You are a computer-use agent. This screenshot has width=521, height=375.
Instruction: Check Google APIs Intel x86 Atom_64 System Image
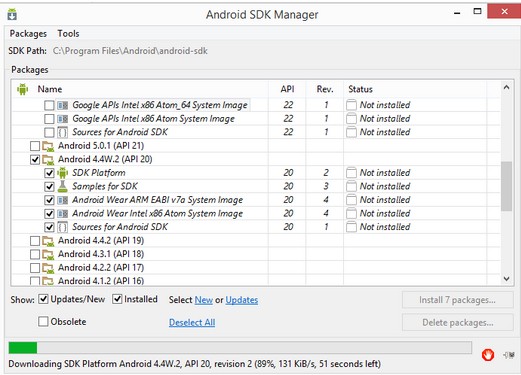tap(49, 105)
